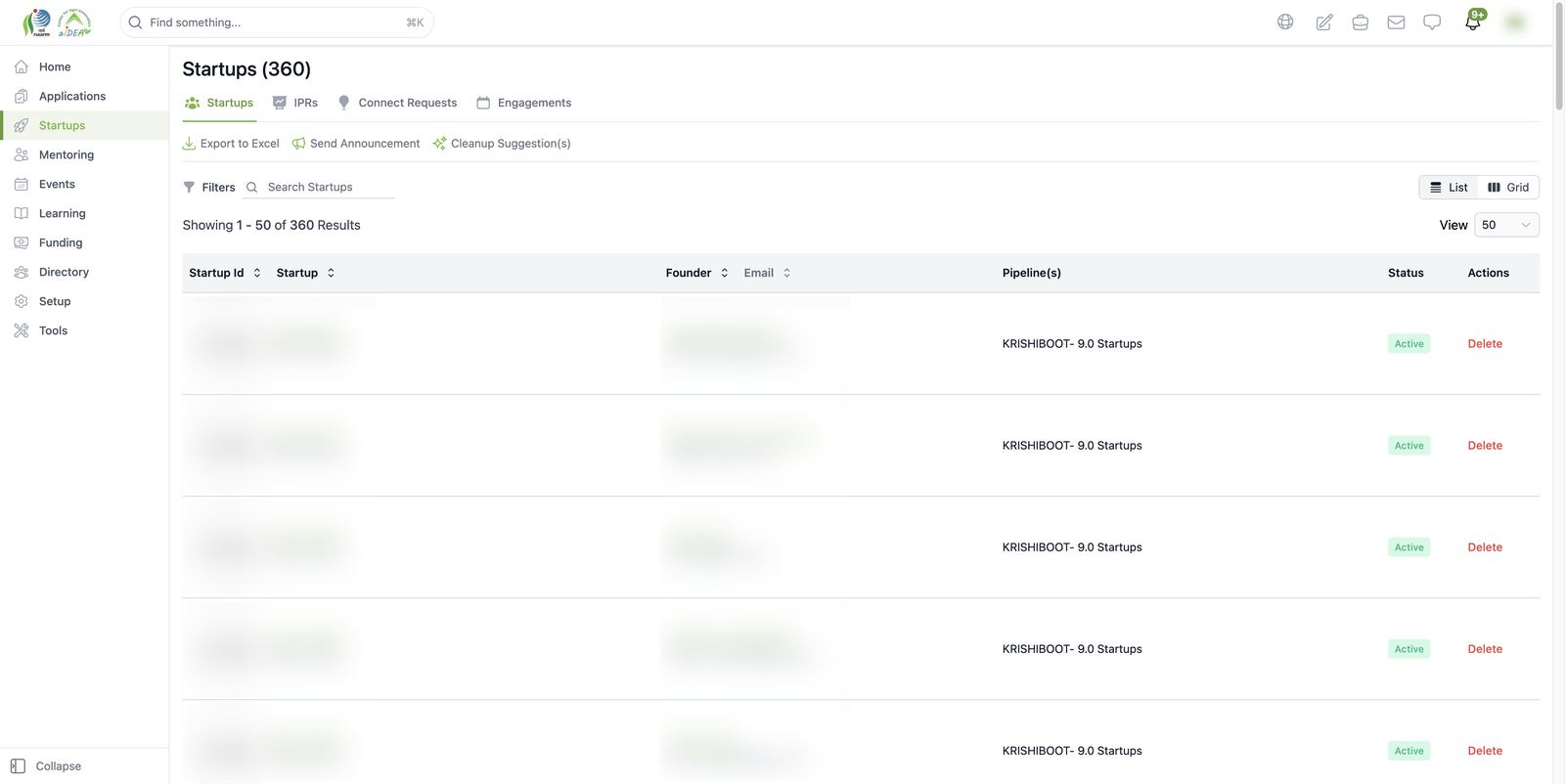Image resolution: width=1565 pixels, height=784 pixels.
Task: Click the Events calendar sidebar icon
Action: point(21,184)
